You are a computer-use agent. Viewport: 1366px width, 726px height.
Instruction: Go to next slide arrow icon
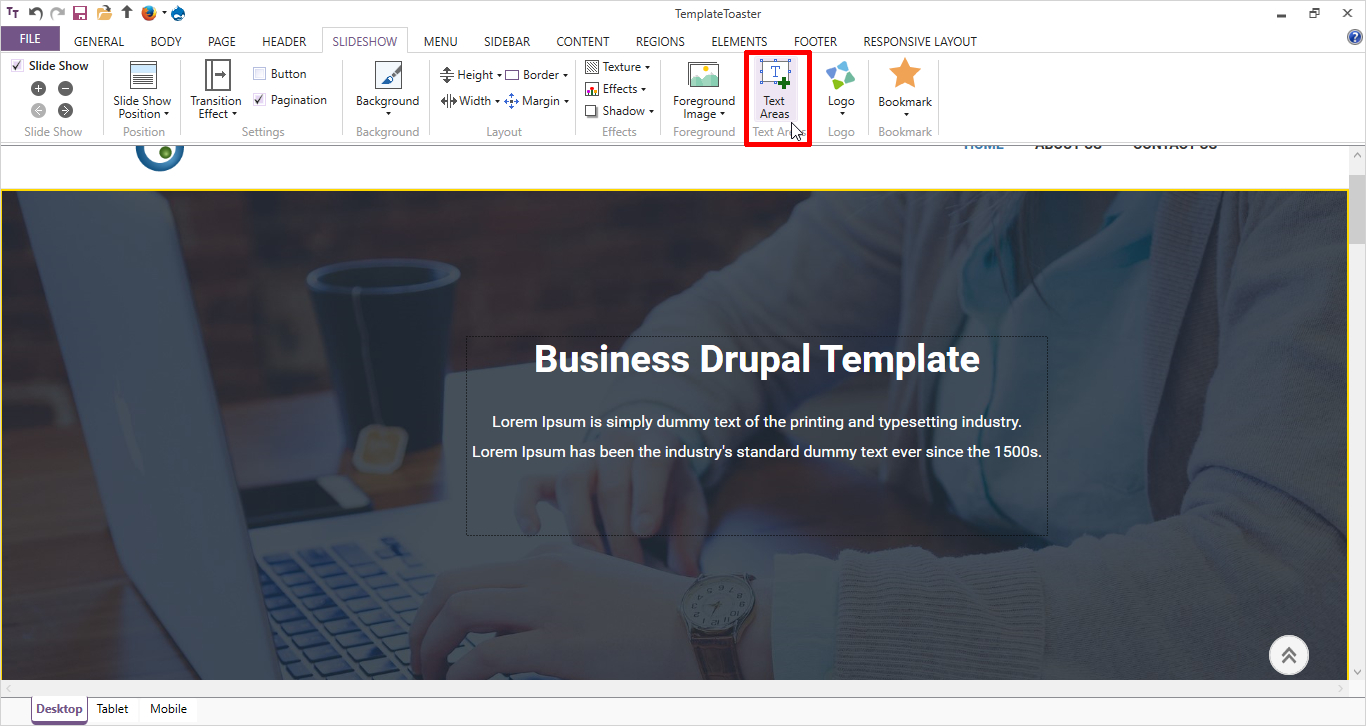coord(65,110)
